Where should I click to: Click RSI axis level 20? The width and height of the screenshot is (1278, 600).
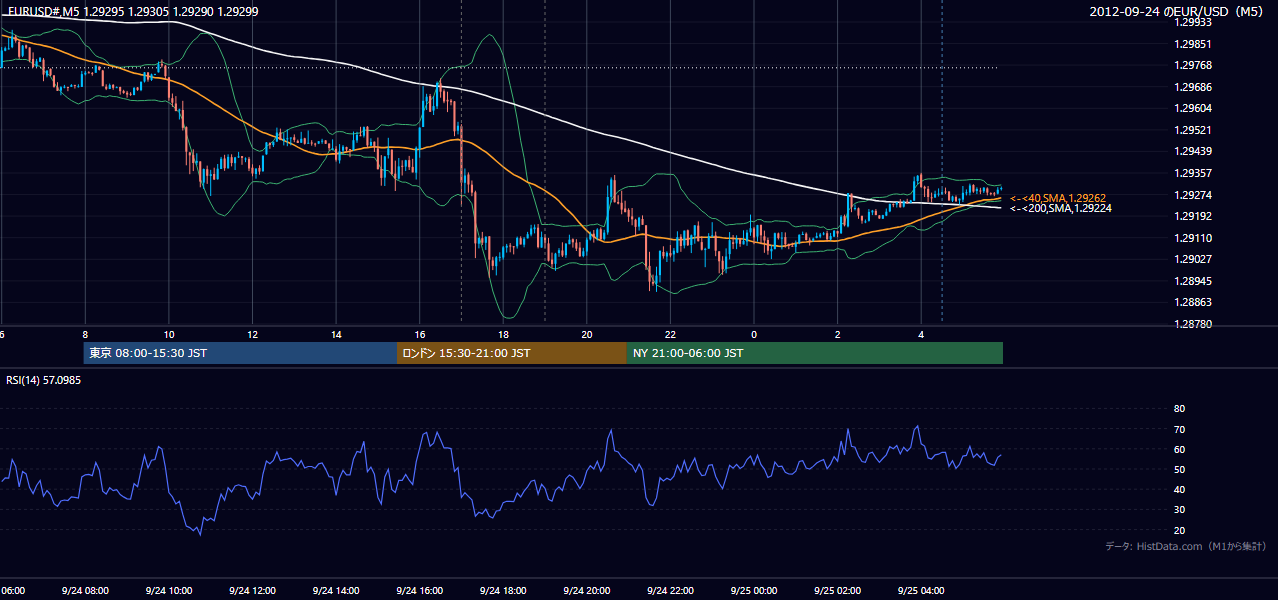[x=1179, y=530]
